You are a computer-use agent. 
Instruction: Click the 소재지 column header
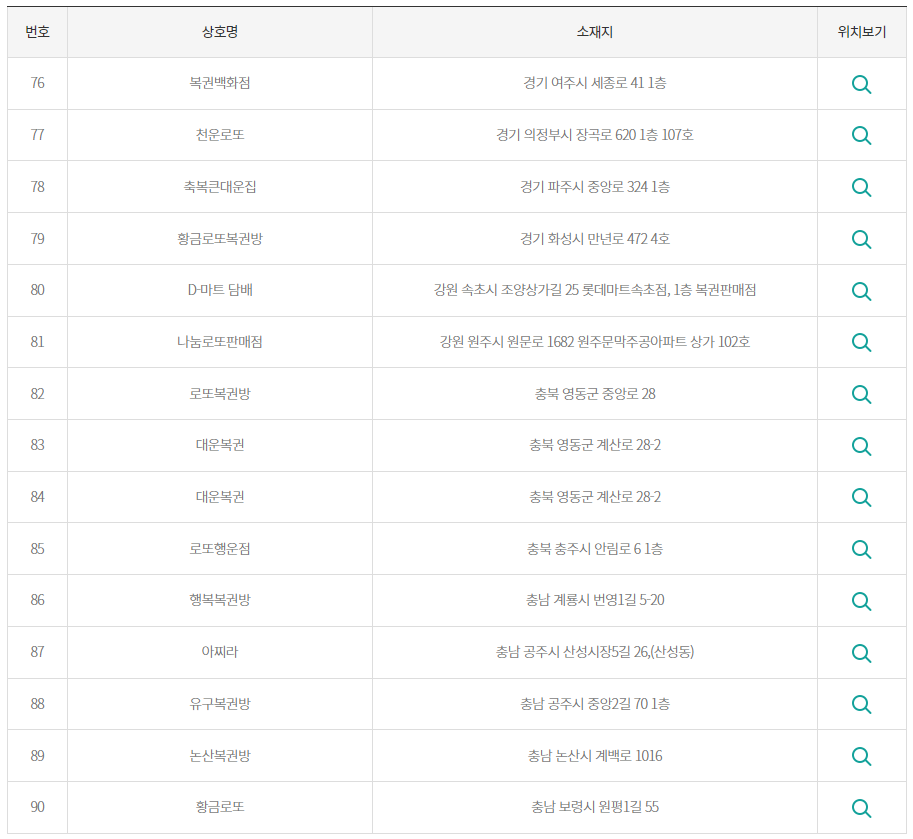point(594,32)
